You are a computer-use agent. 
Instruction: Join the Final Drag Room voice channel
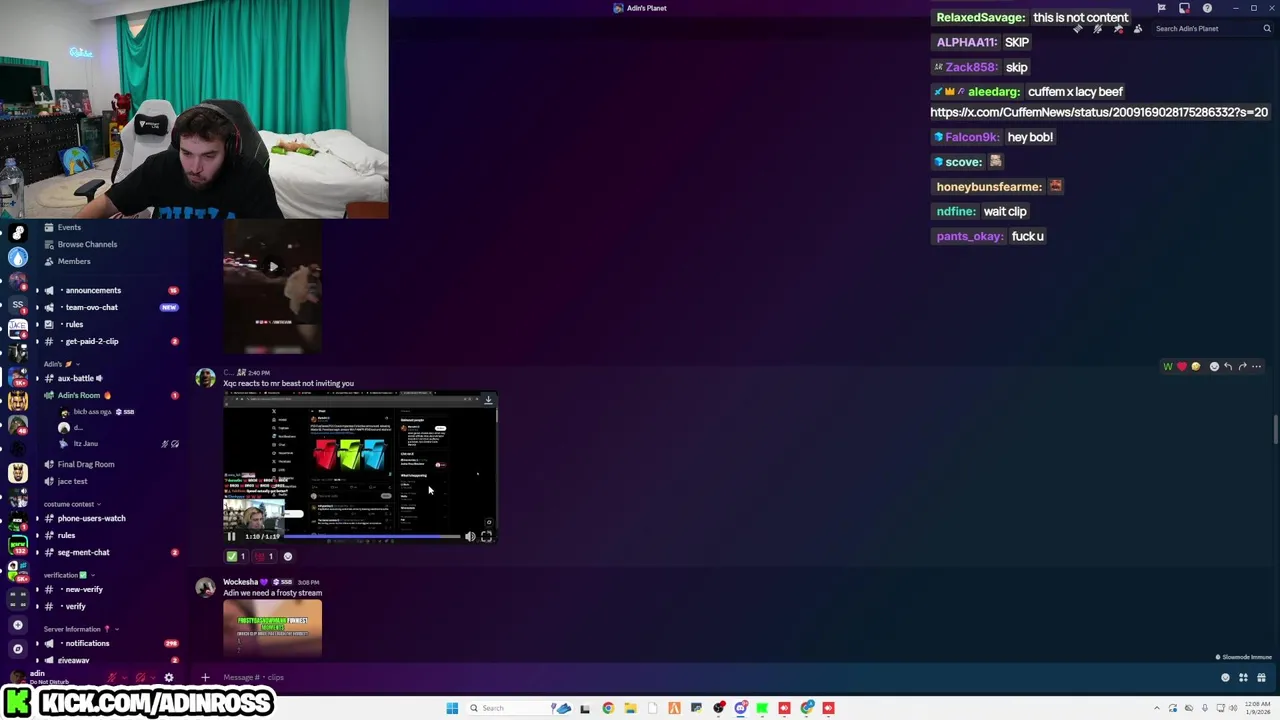click(x=86, y=464)
